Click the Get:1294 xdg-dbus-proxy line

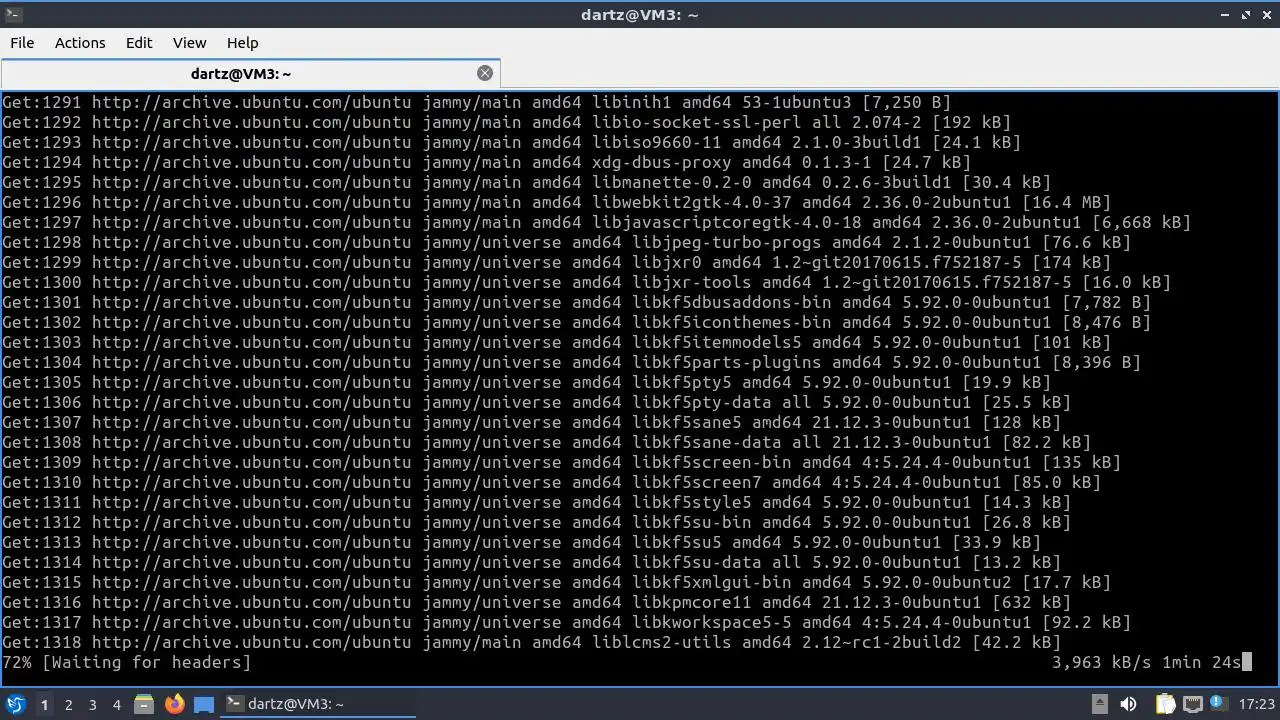486,162
